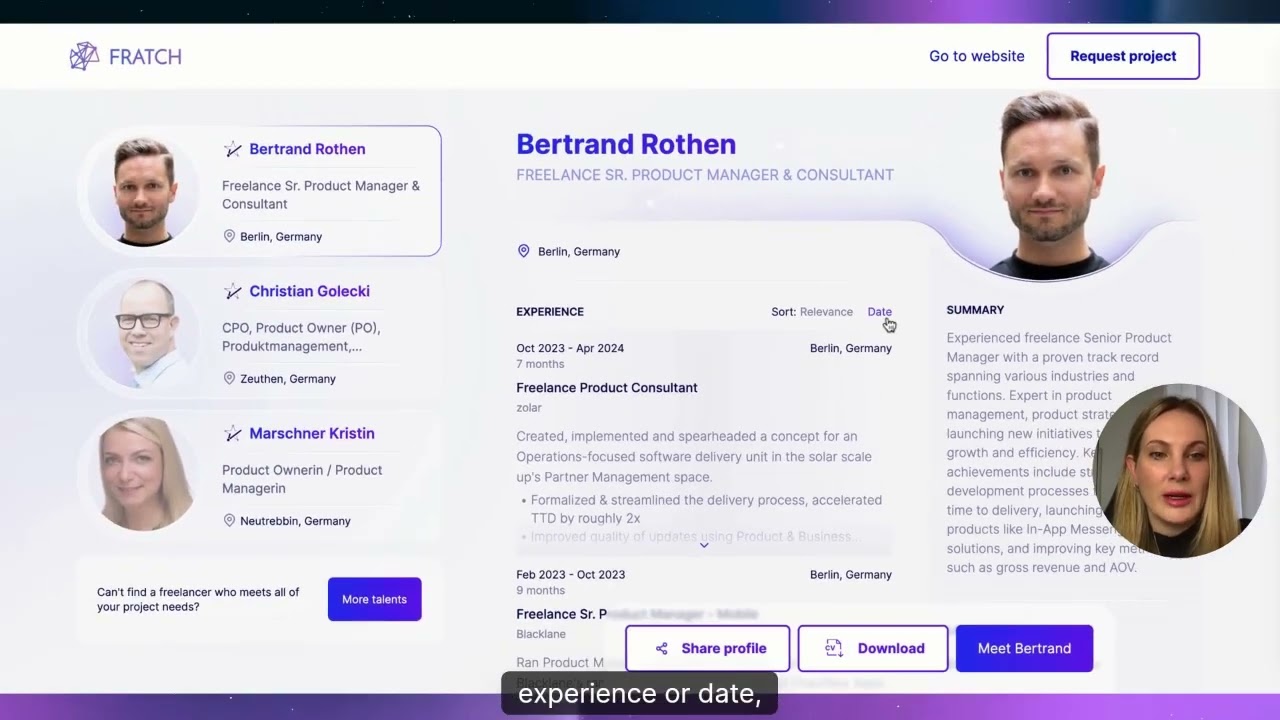Click the Oct 2023 - Apr 2024 date range
Viewport: 1280px width, 720px height.
tap(570, 348)
